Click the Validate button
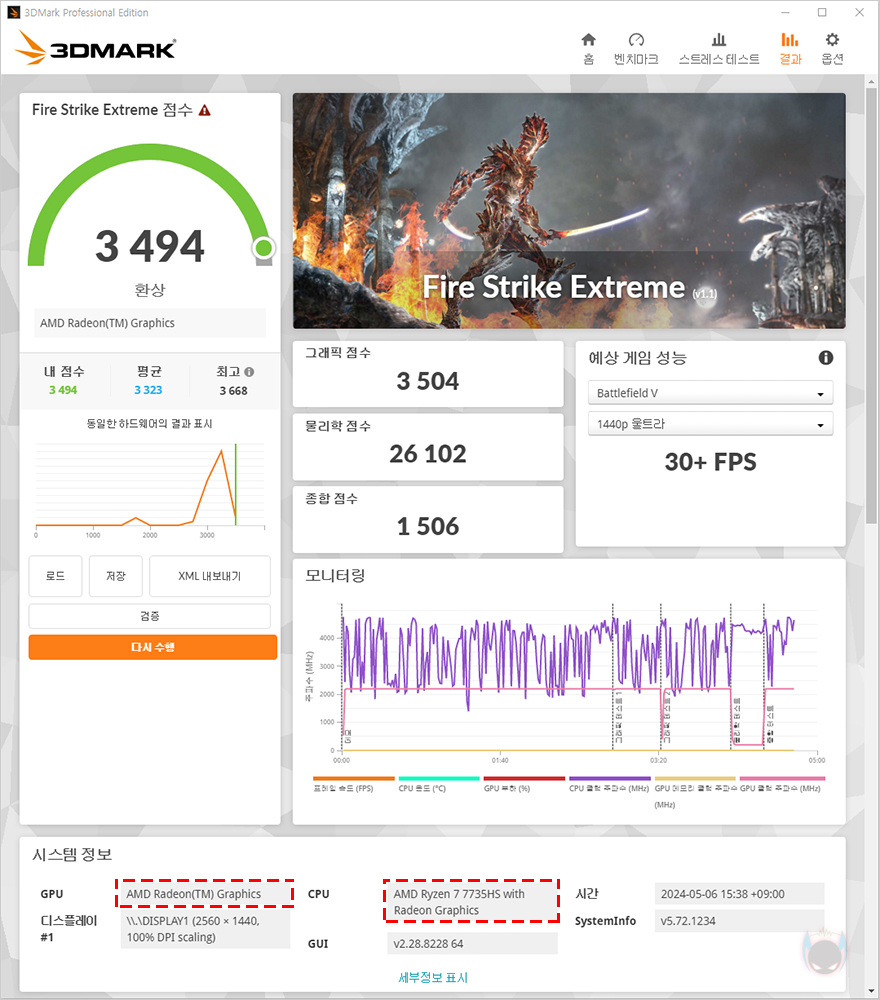Image resolution: width=880 pixels, height=1000 pixels. tap(150, 616)
